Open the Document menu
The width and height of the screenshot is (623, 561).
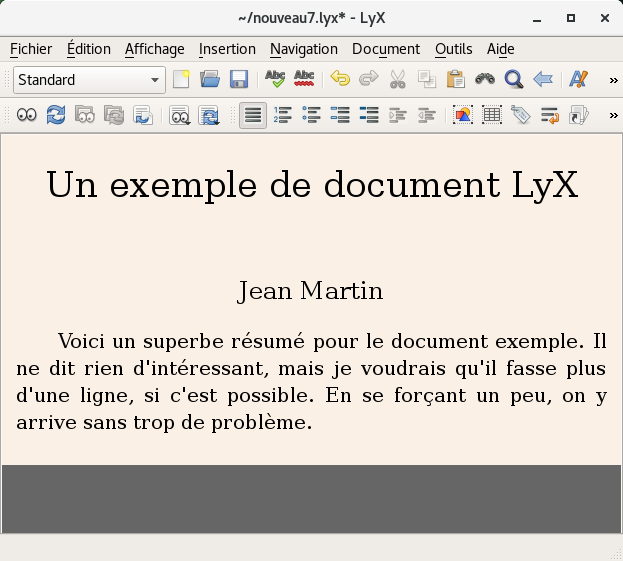pos(386,49)
